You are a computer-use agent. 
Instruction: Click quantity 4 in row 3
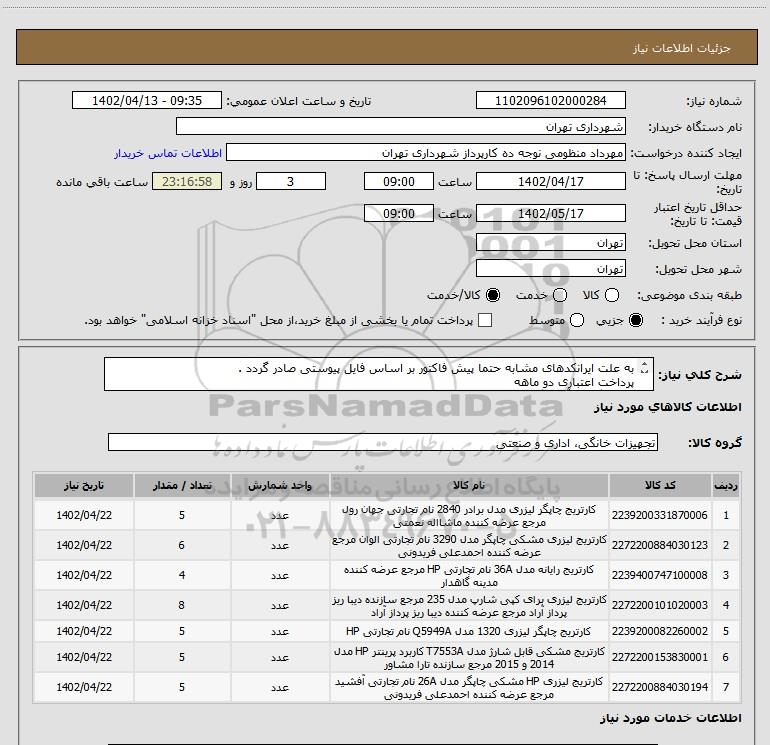(x=182, y=575)
